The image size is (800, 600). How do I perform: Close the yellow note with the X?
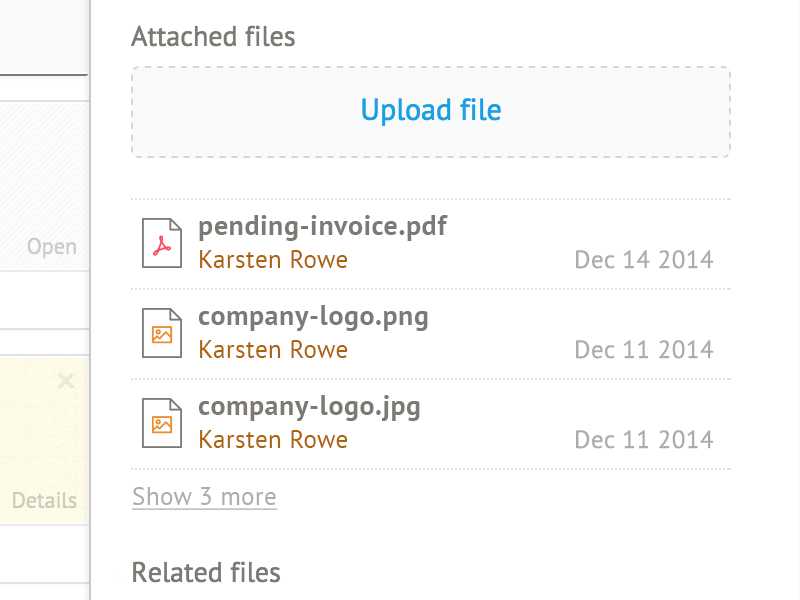pyautogui.click(x=66, y=380)
